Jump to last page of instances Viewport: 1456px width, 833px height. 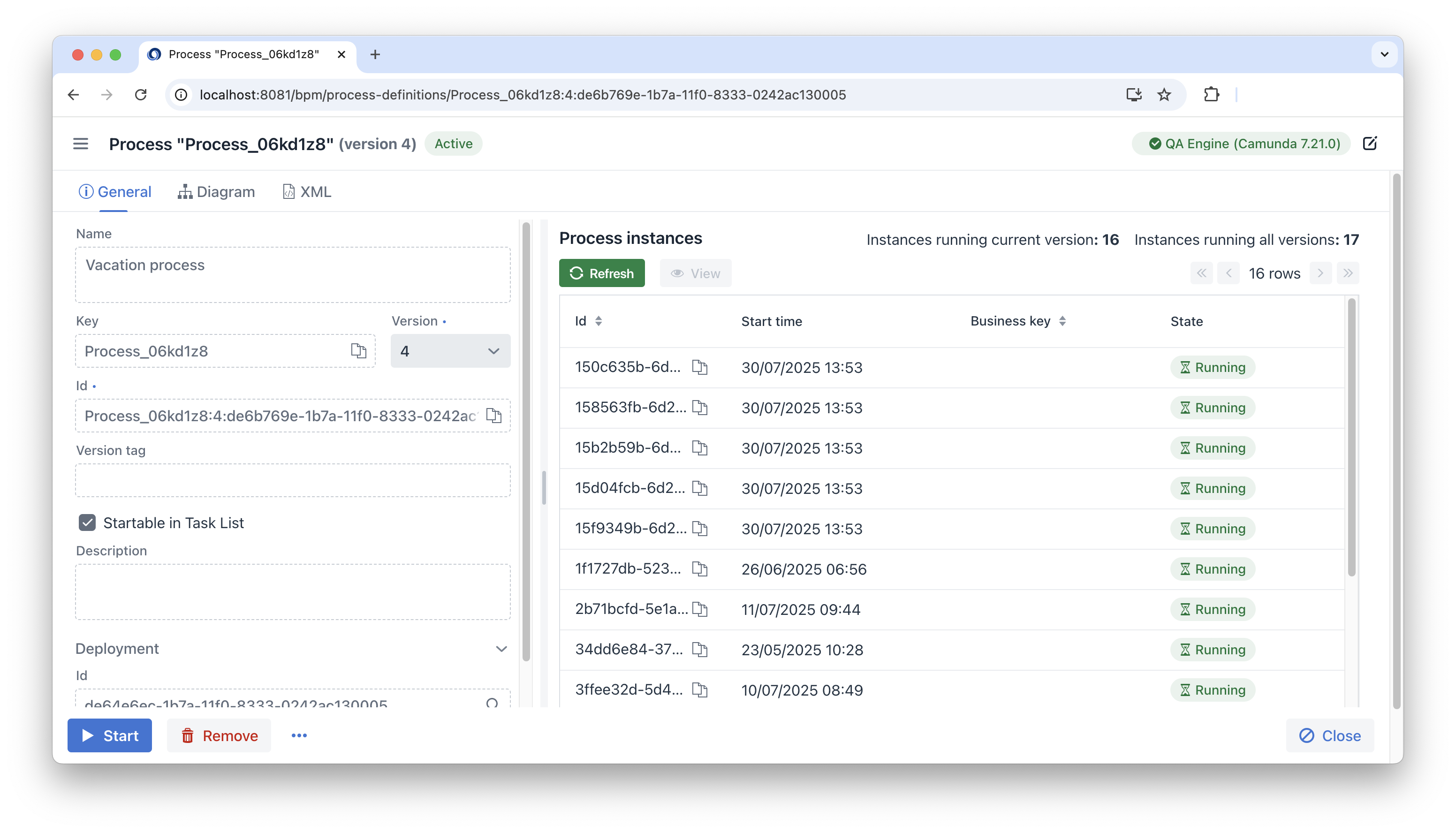click(x=1348, y=273)
